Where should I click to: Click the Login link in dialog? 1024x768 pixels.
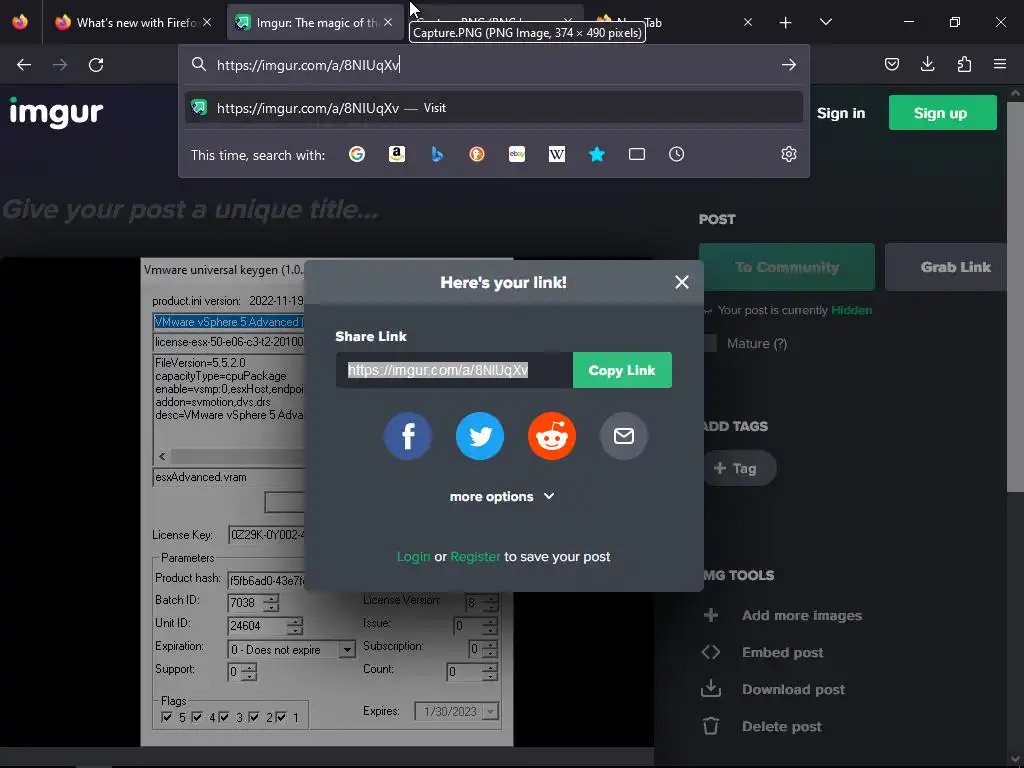click(413, 557)
